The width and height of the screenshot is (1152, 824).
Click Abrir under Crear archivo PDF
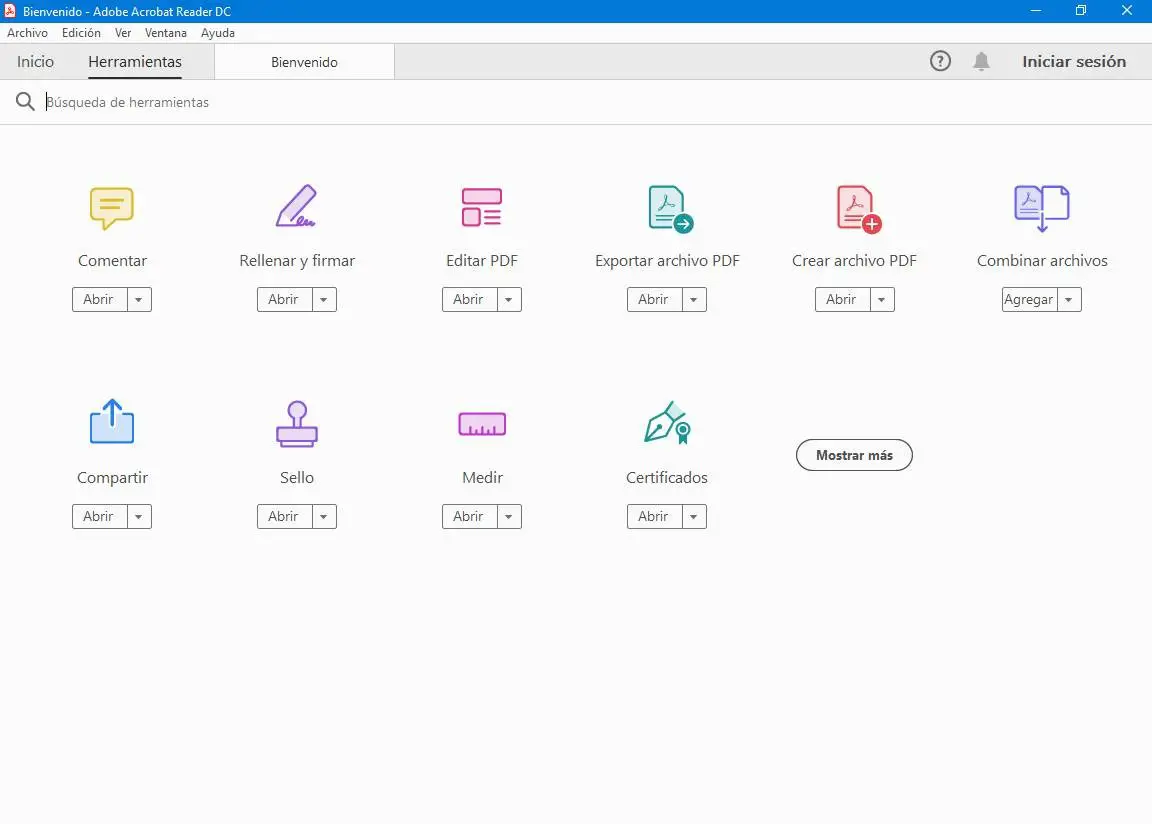tap(843, 300)
